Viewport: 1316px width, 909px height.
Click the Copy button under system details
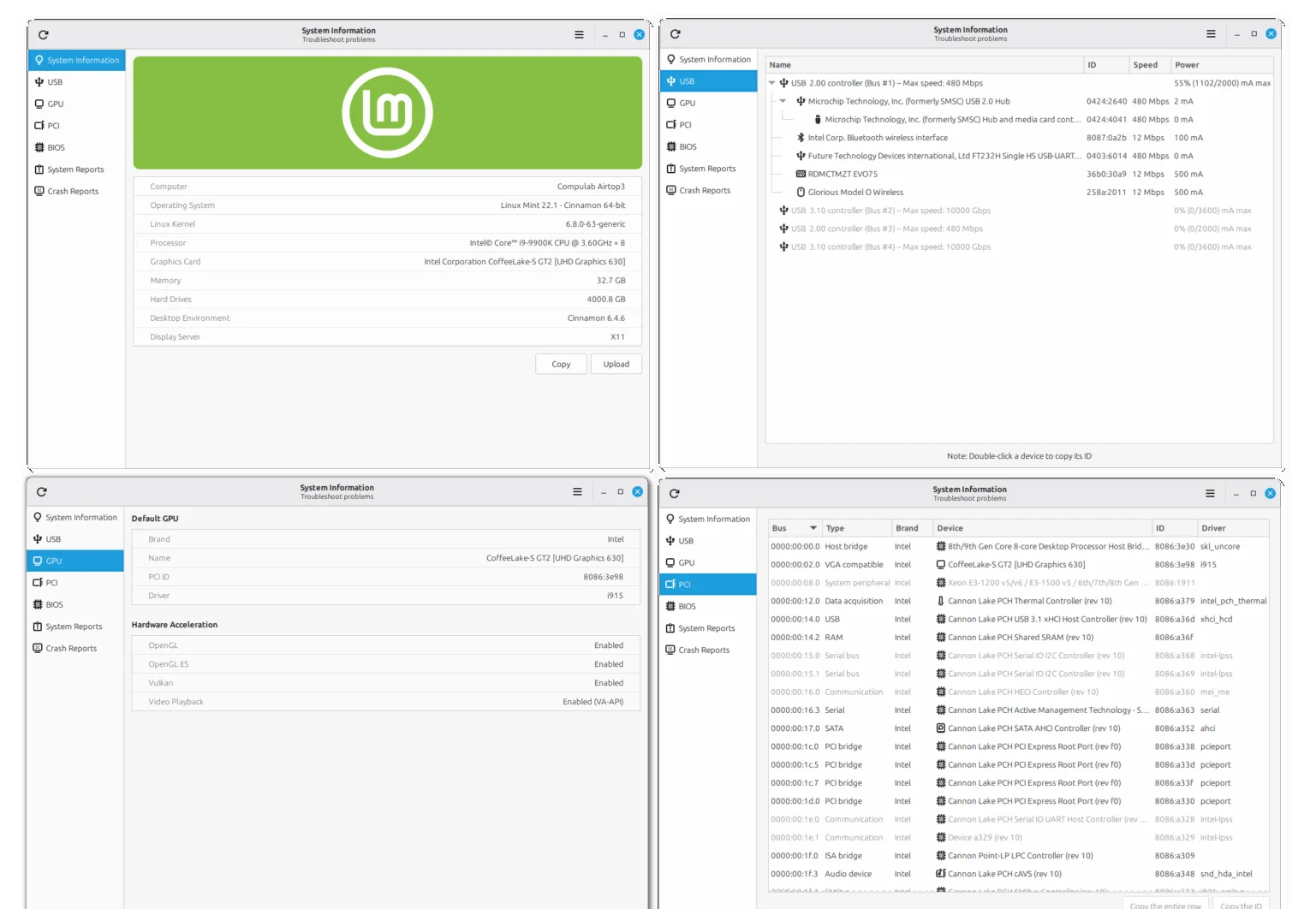click(x=561, y=365)
